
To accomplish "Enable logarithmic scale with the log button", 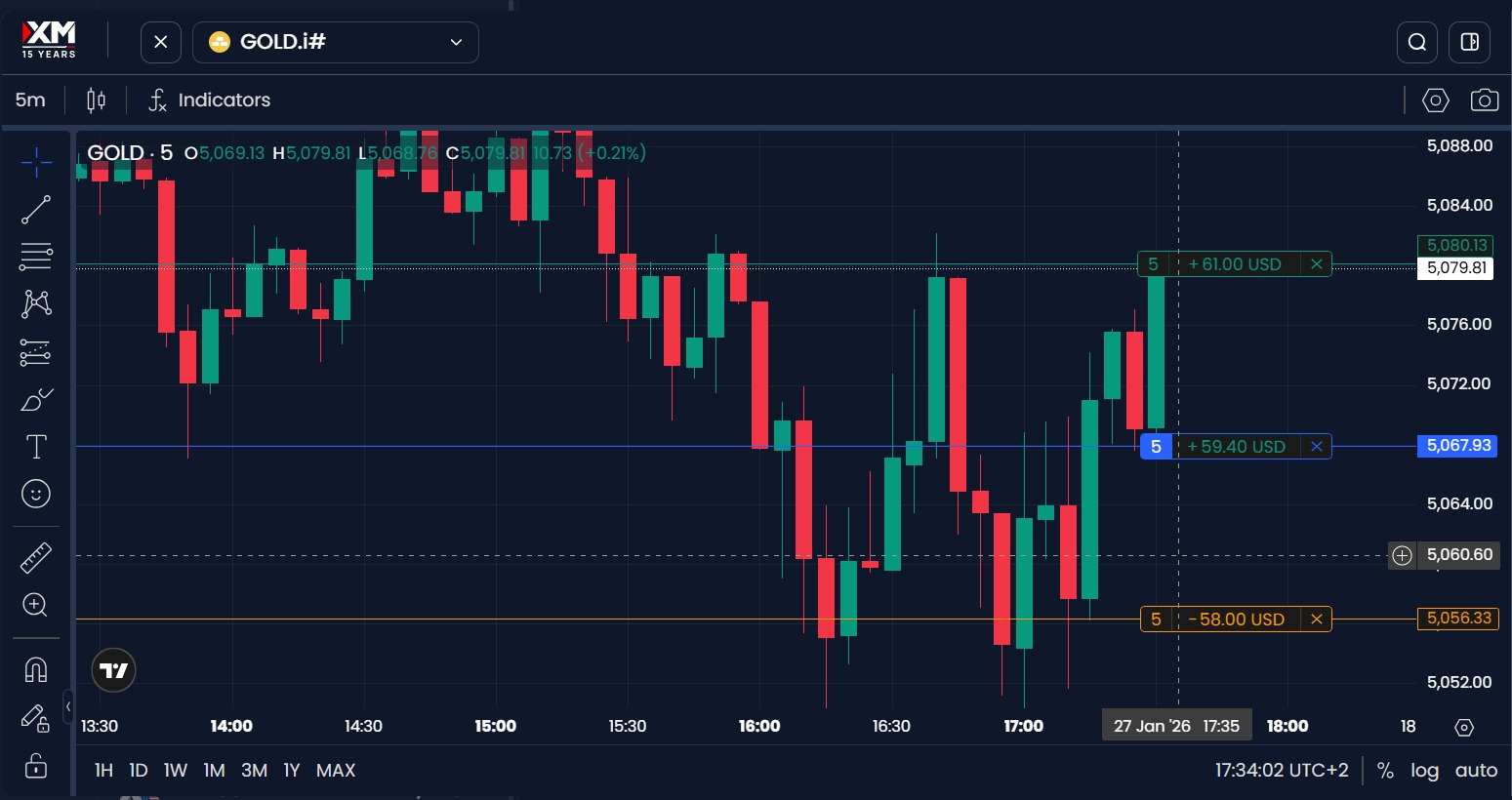I will coord(1424,770).
